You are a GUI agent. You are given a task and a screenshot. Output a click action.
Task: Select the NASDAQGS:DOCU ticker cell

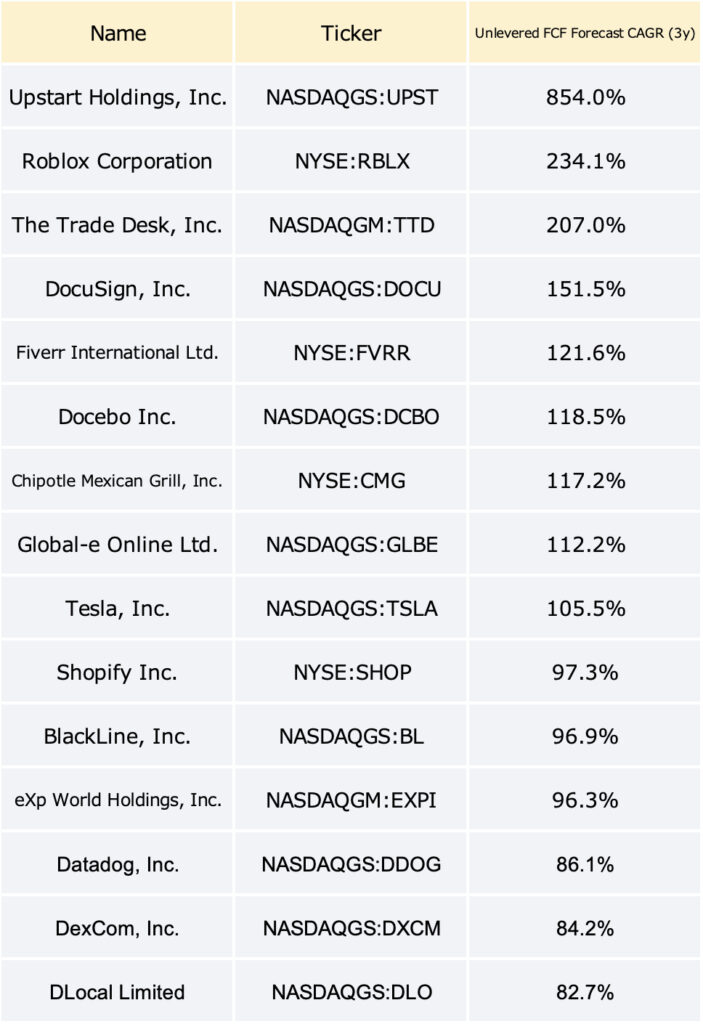coord(352,289)
